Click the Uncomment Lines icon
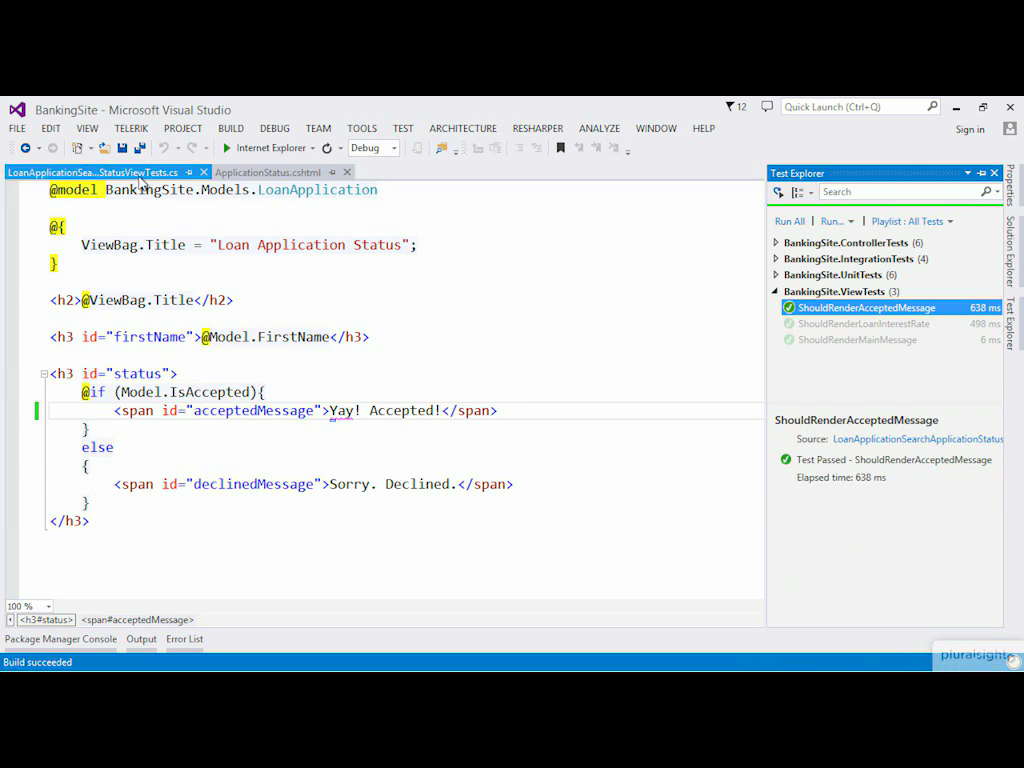The height and width of the screenshot is (768, 1024). (537, 148)
